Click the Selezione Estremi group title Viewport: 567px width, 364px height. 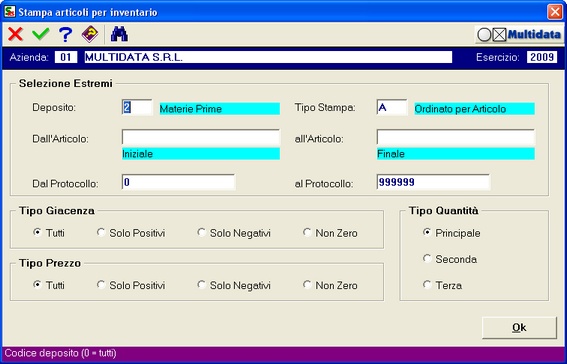(x=66, y=83)
